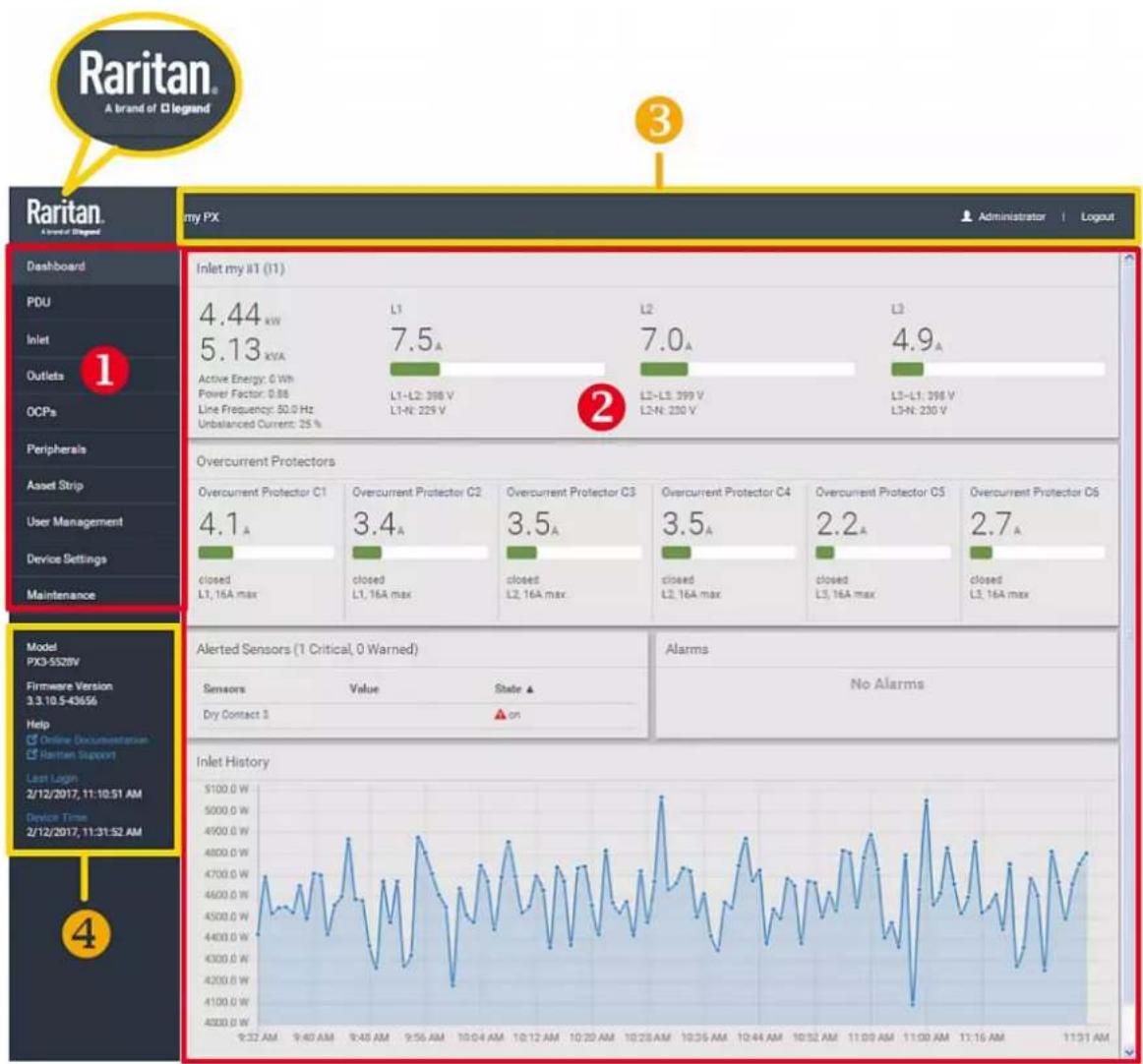This screenshot has width=1143, height=1064.
Task: Go to the Inlet page in sidebar
Action: (x=94, y=339)
